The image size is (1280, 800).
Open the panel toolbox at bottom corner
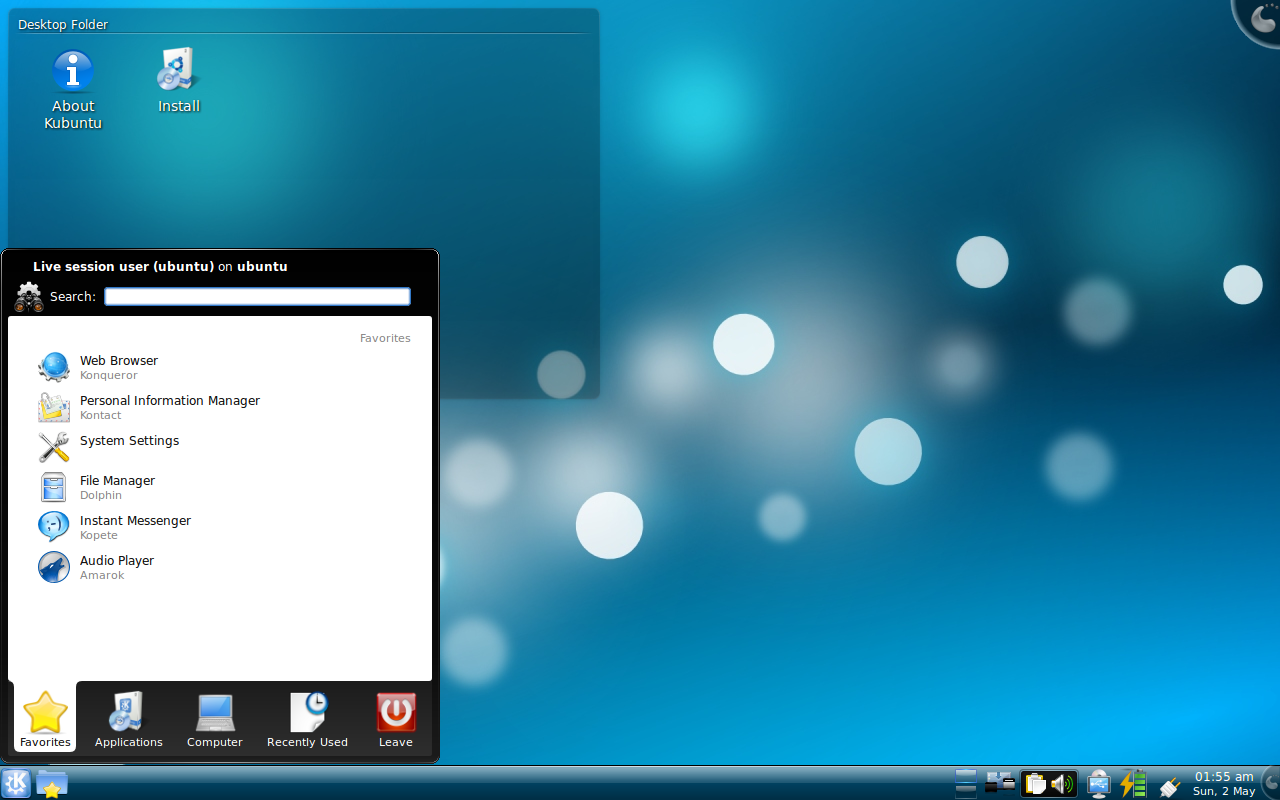tap(1271, 783)
